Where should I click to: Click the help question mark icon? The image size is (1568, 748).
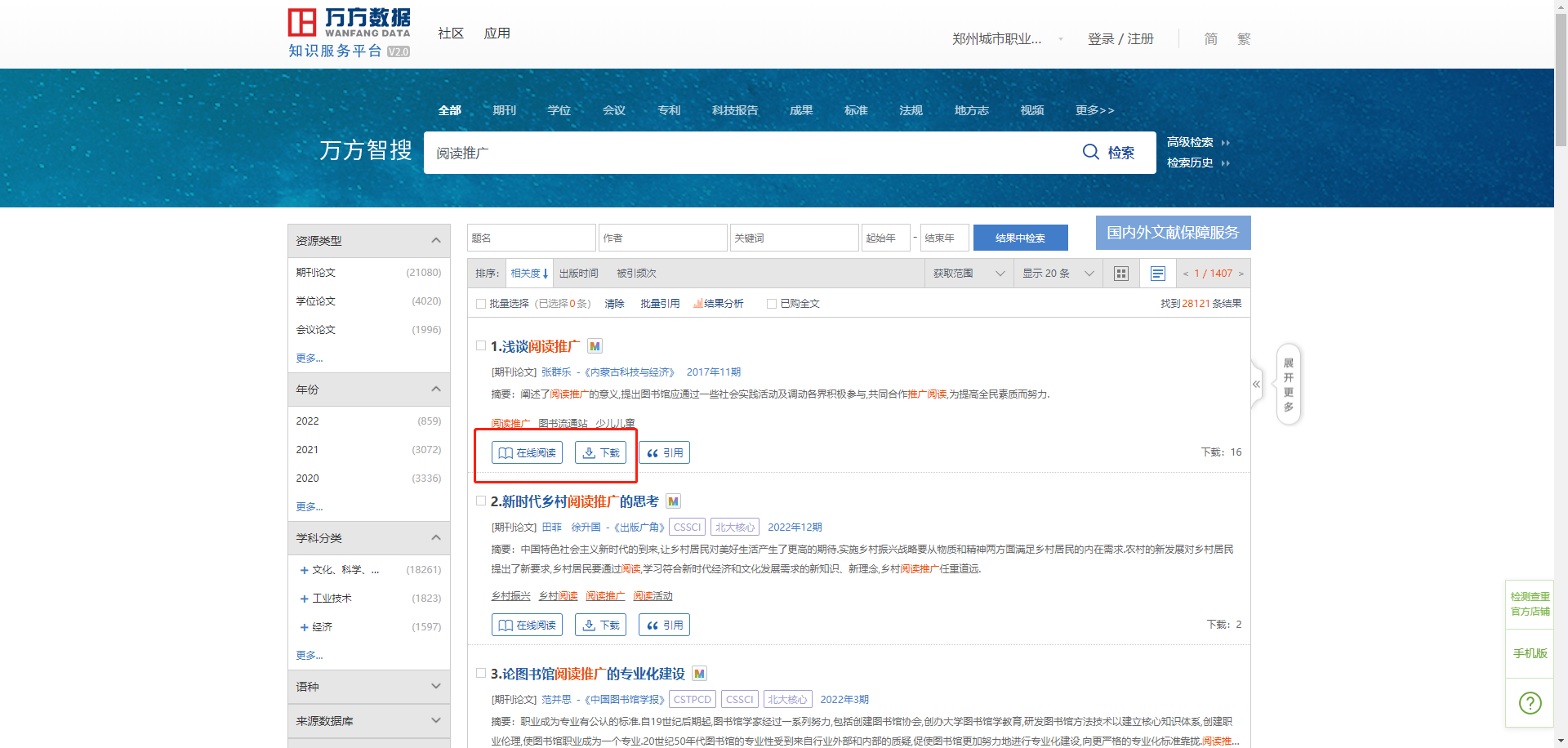[1530, 702]
